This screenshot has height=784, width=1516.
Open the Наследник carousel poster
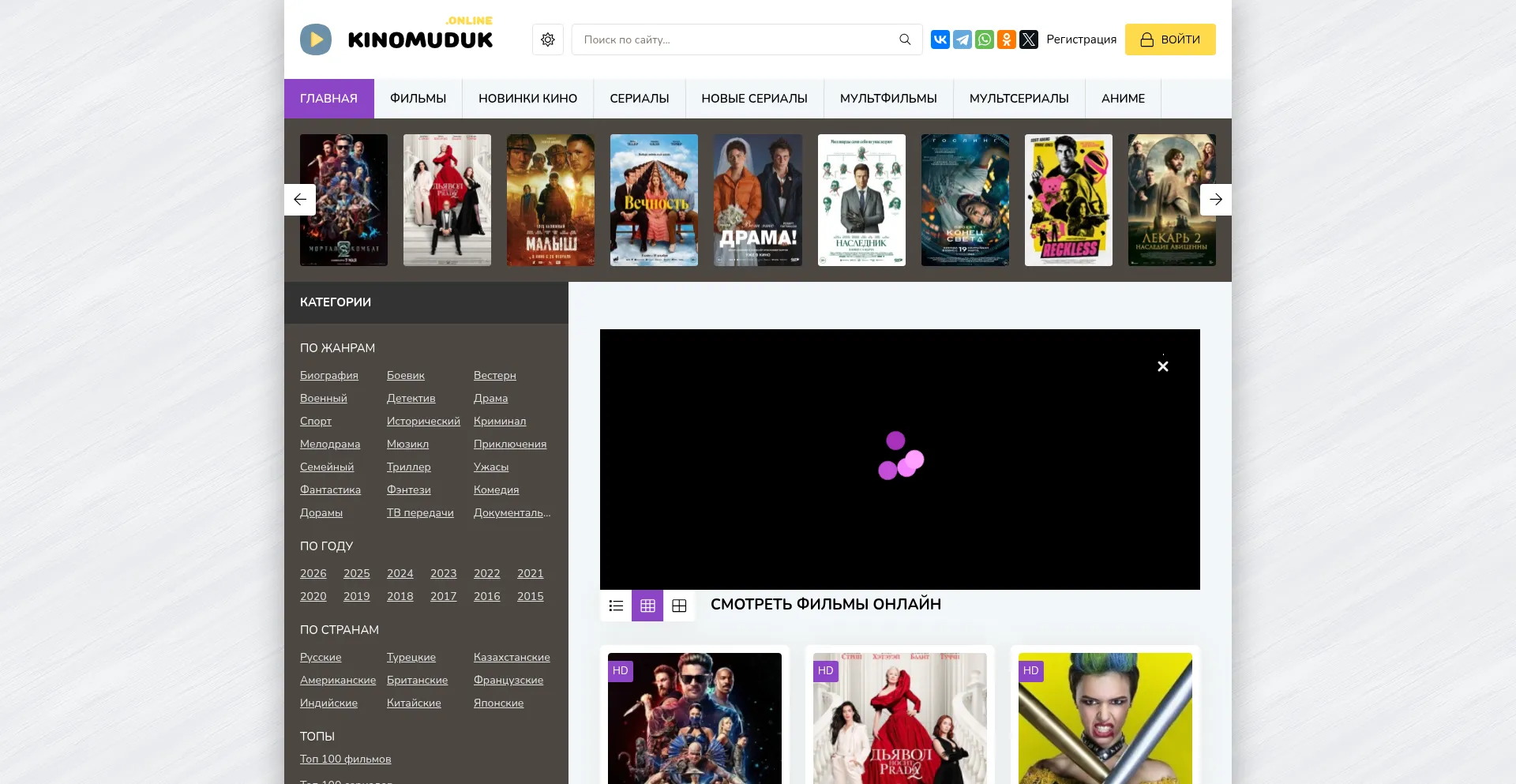coord(861,200)
